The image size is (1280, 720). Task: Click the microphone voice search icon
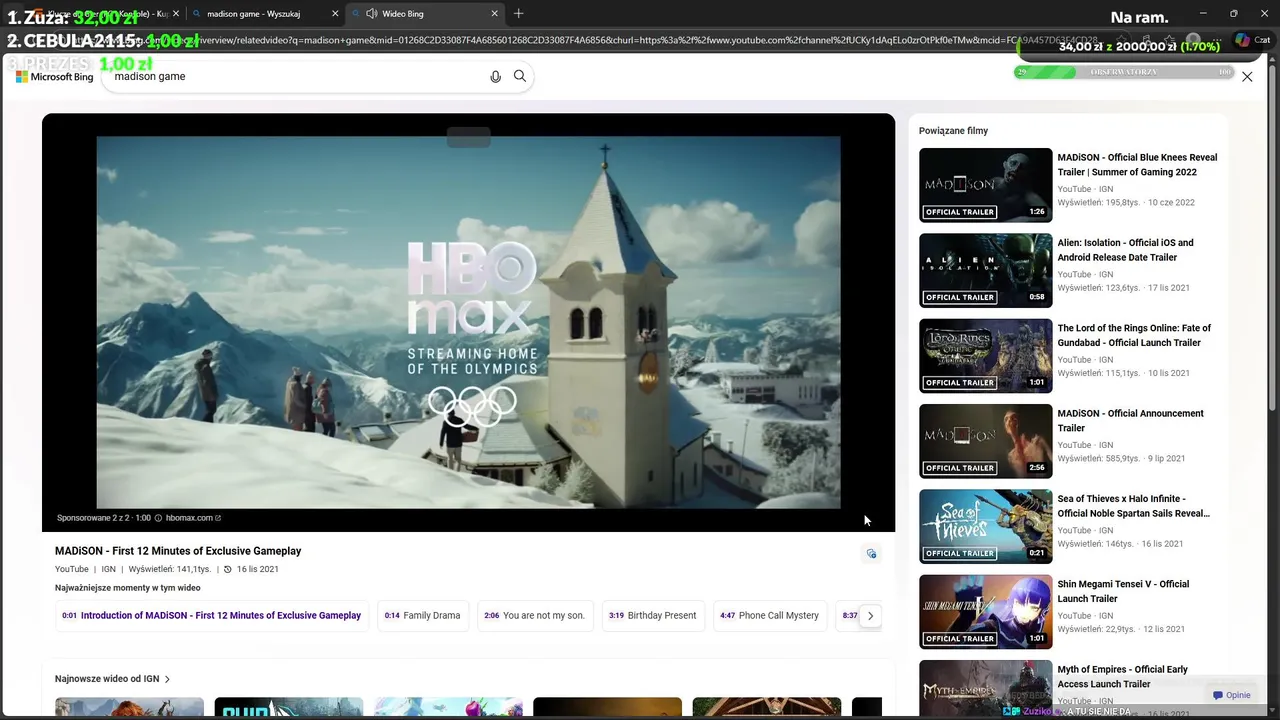point(495,76)
